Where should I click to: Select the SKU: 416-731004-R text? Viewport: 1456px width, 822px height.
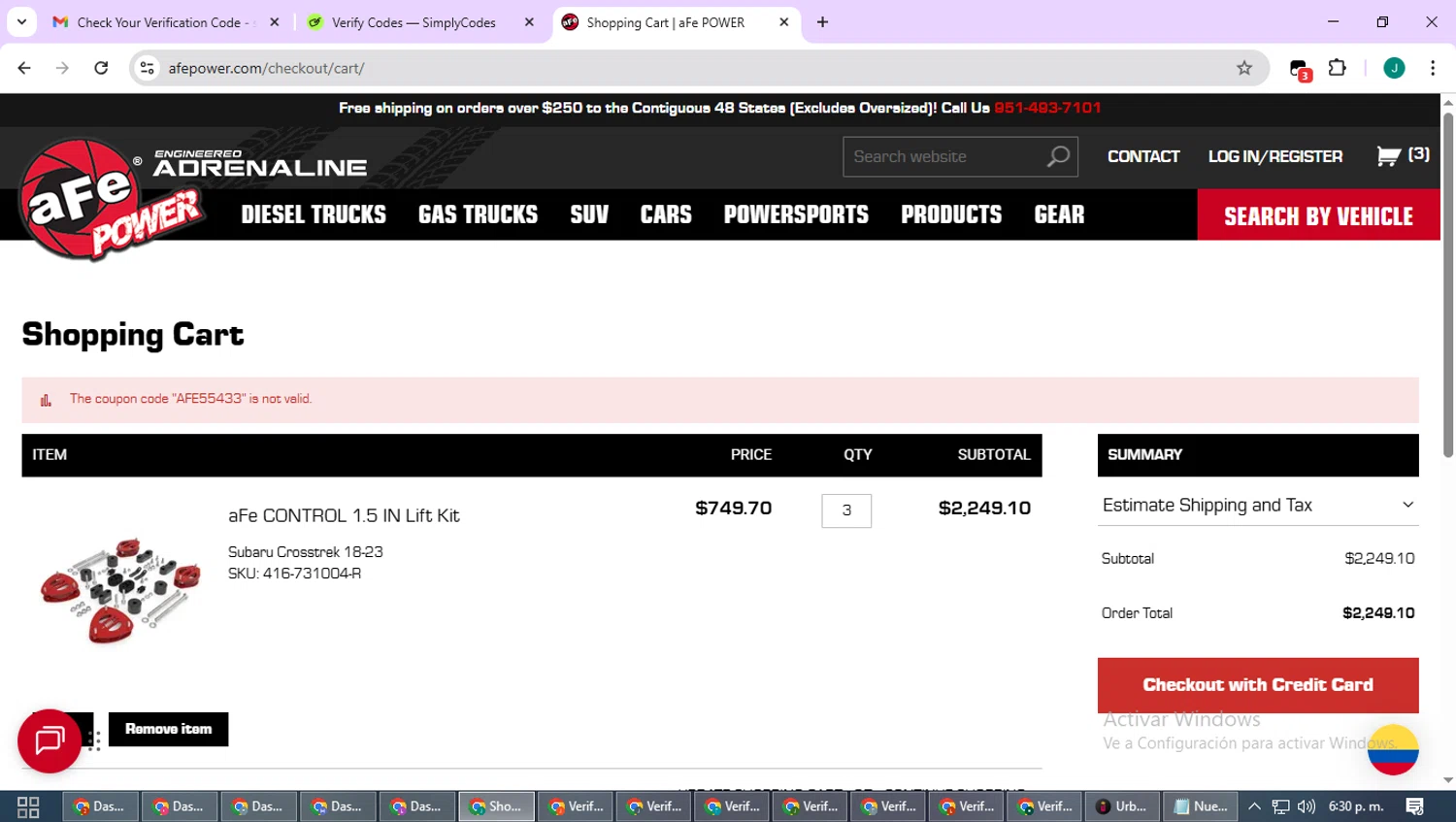[x=295, y=574]
